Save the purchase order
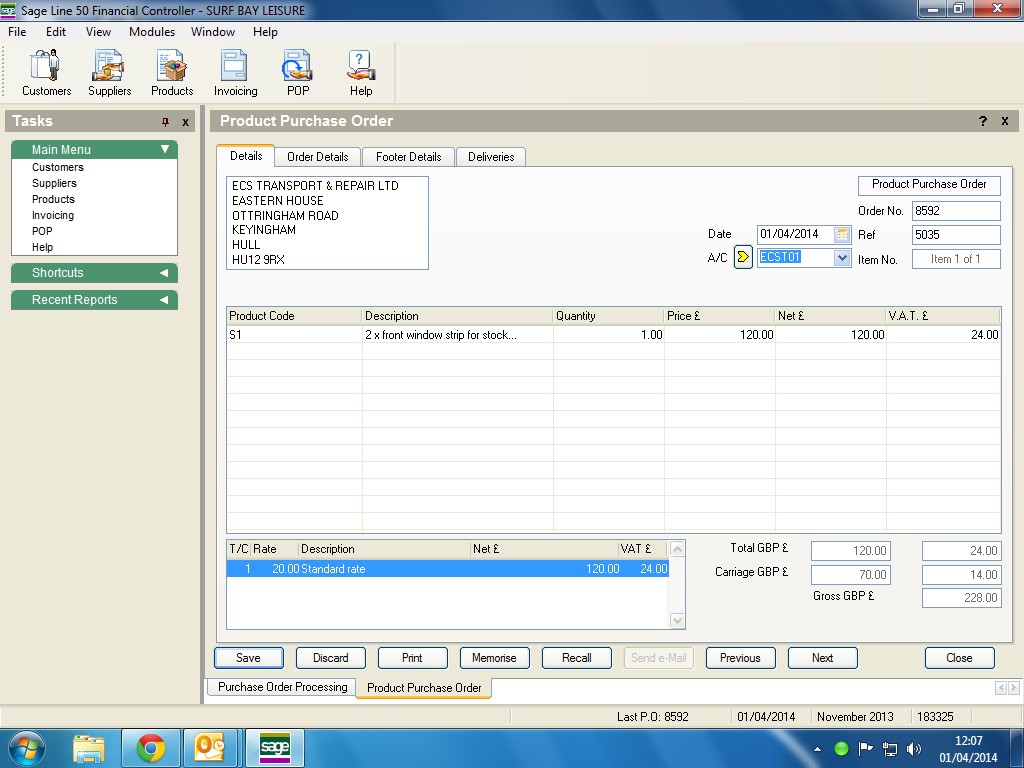Viewport: 1024px width, 768px height. point(248,658)
